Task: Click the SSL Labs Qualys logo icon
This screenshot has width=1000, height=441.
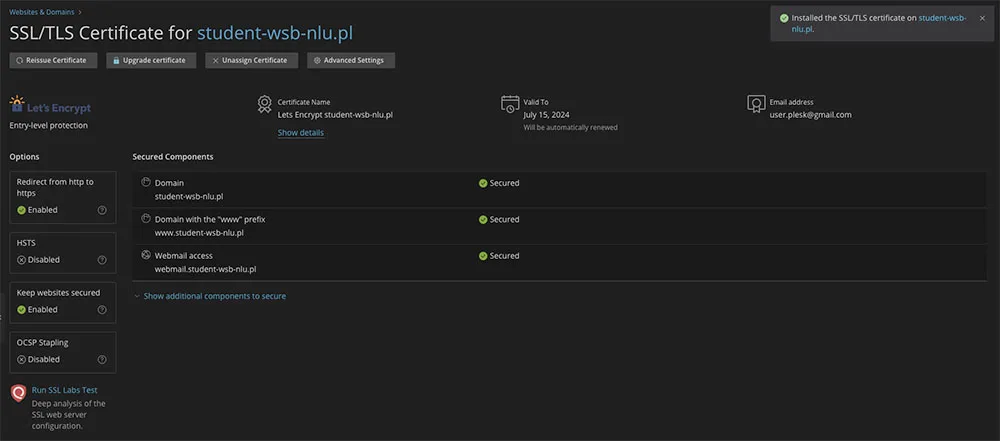Action: 18,392
